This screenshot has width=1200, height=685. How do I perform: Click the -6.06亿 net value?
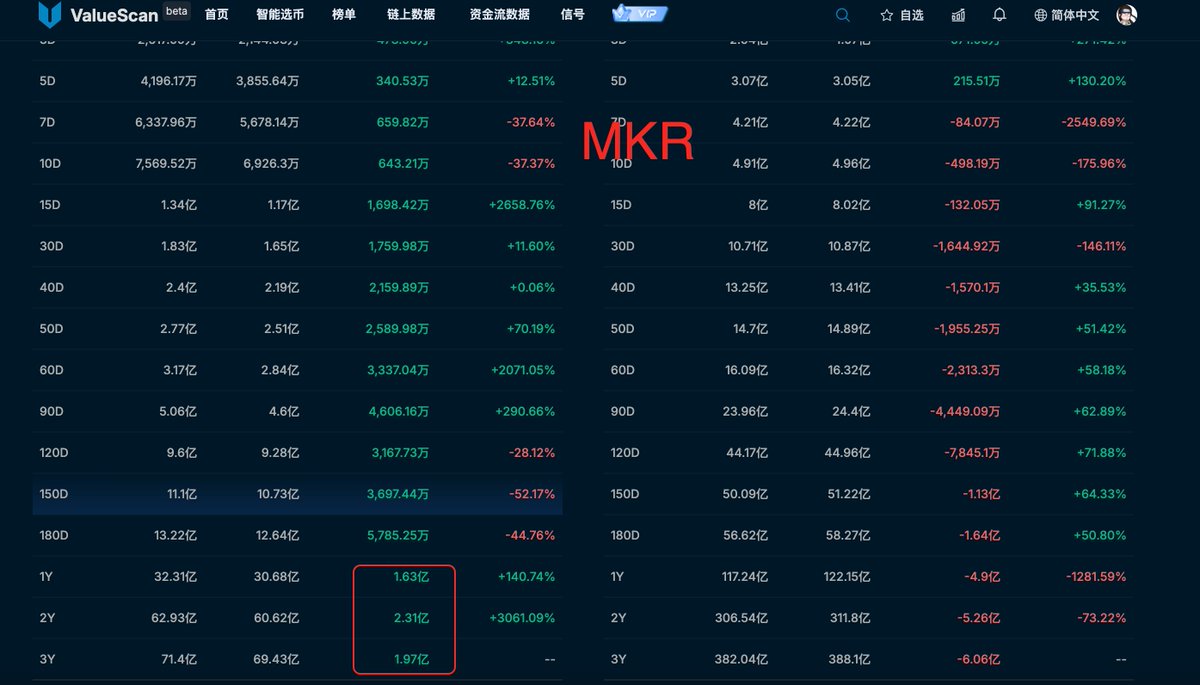pyautogui.click(x=980, y=659)
